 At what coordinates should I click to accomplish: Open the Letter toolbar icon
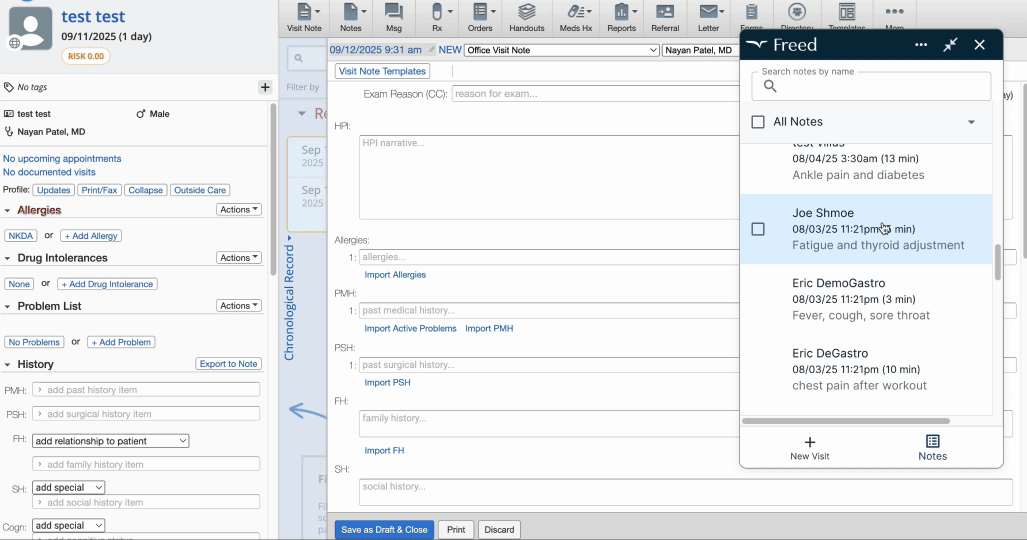[x=708, y=18]
